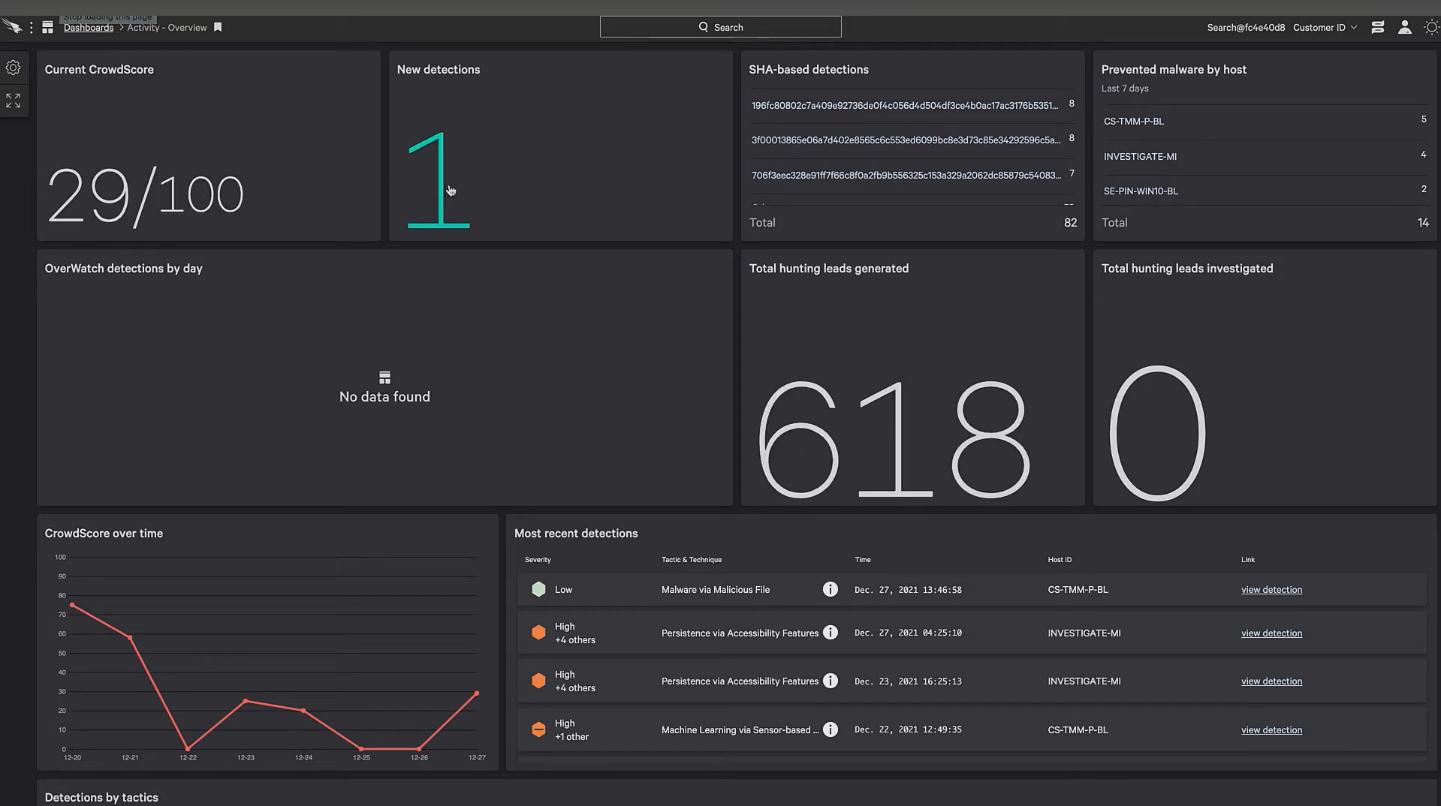This screenshot has width=1441, height=806.
Task: Go to the Dashboards breadcrumb link
Action: pyautogui.click(x=89, y=27)
